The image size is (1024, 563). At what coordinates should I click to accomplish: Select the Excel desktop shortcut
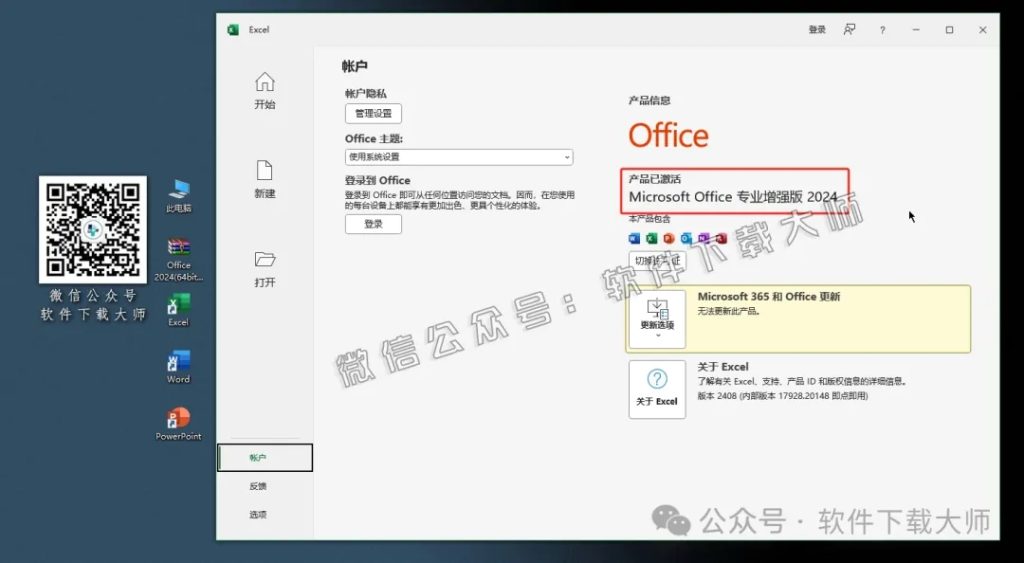coord(178,310)
